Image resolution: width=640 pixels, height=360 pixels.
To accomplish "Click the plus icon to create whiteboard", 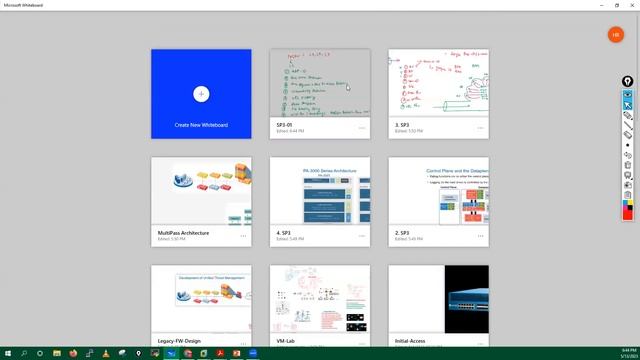I will [x=201, y=94].
